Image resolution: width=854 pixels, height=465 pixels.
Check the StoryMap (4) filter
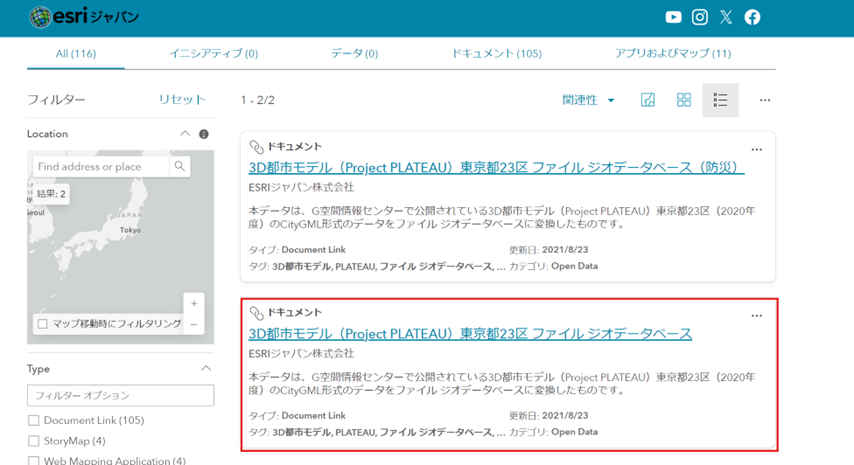click(x=34, y=441)
